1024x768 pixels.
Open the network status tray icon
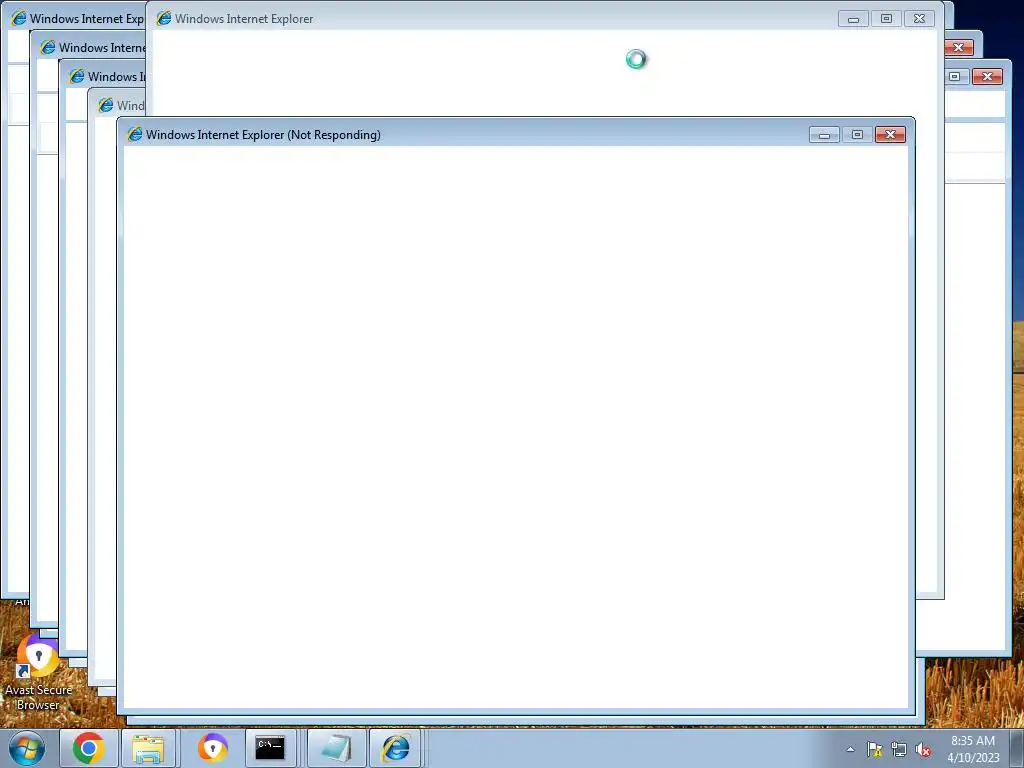pyautogui.click(x=899, y=750)
